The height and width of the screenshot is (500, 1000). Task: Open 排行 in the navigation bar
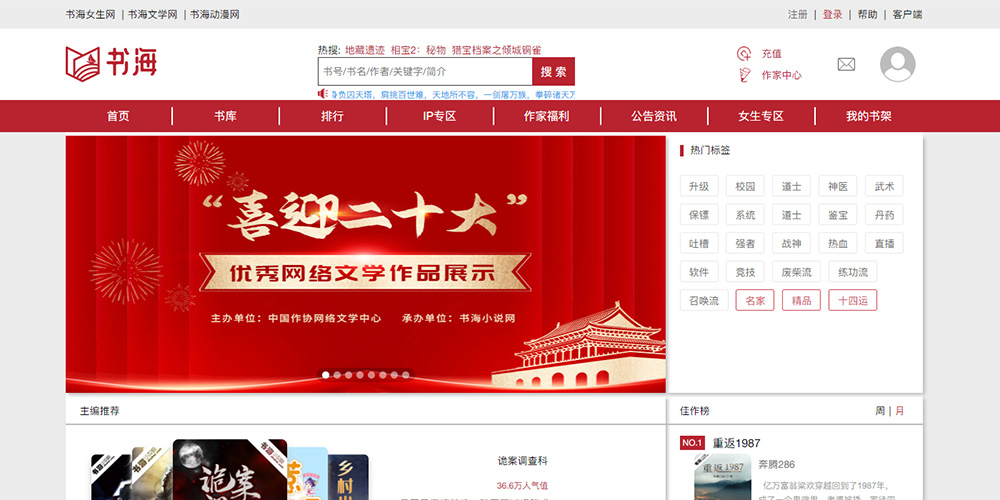pos(332,116)
